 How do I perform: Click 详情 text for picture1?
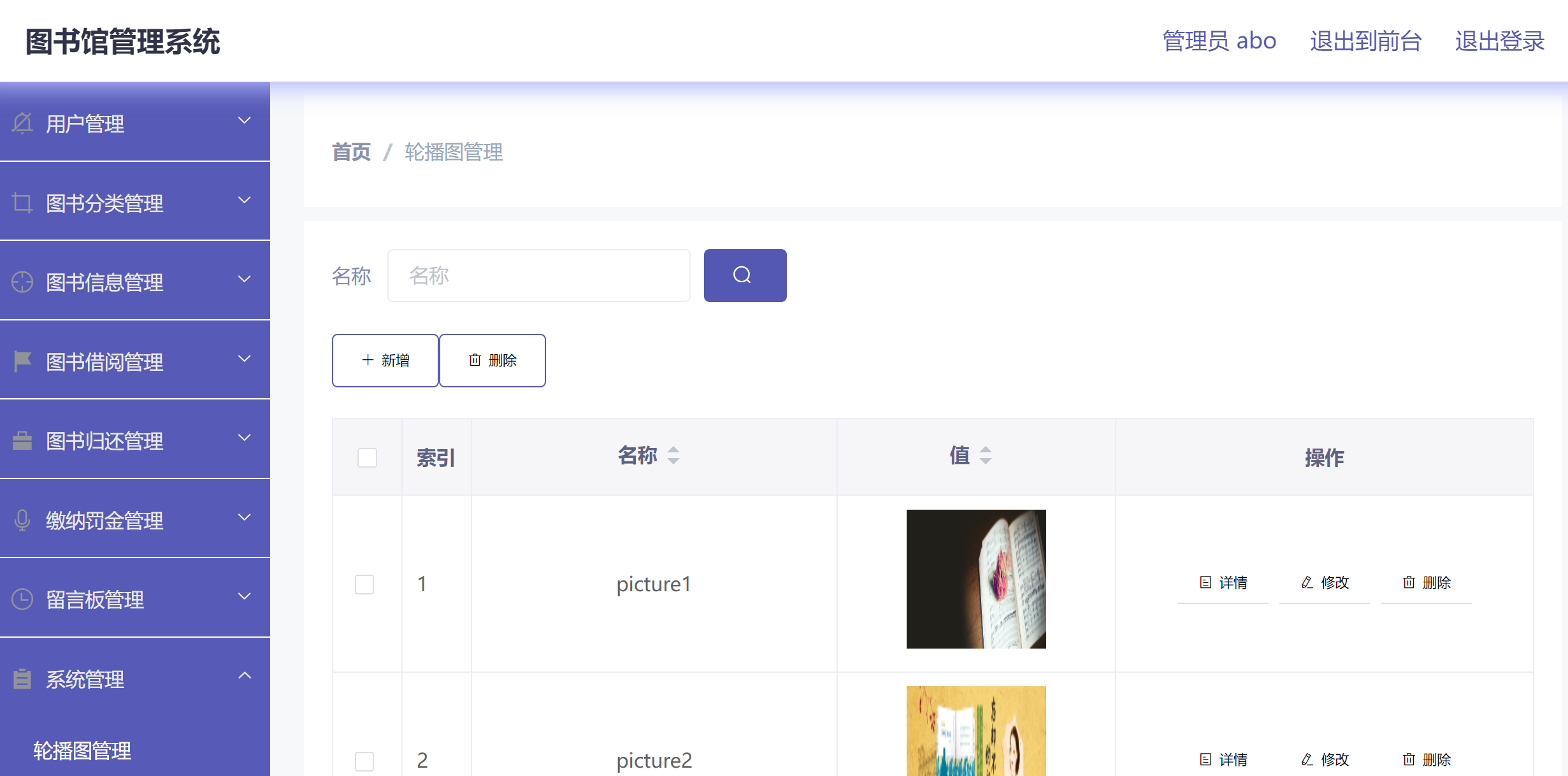coord(1234,582)
